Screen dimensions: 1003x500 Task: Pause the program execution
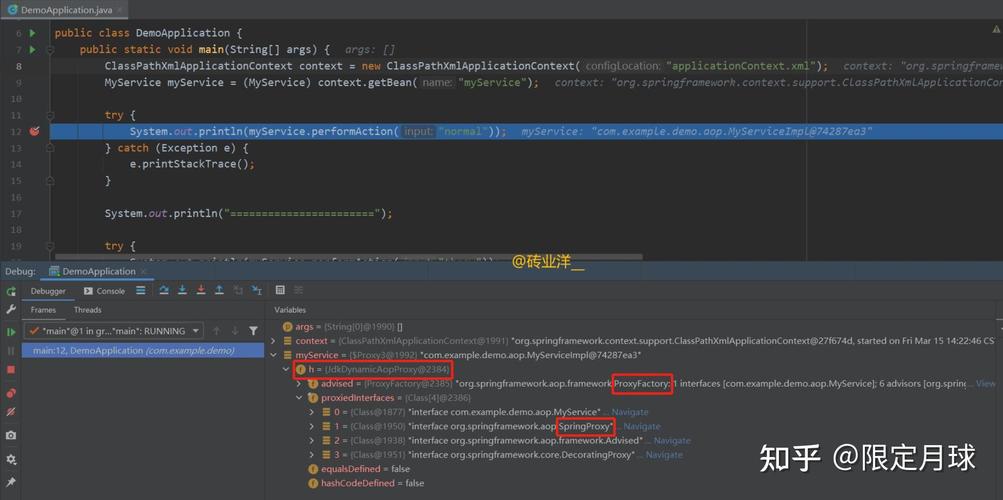coord(11,351)
